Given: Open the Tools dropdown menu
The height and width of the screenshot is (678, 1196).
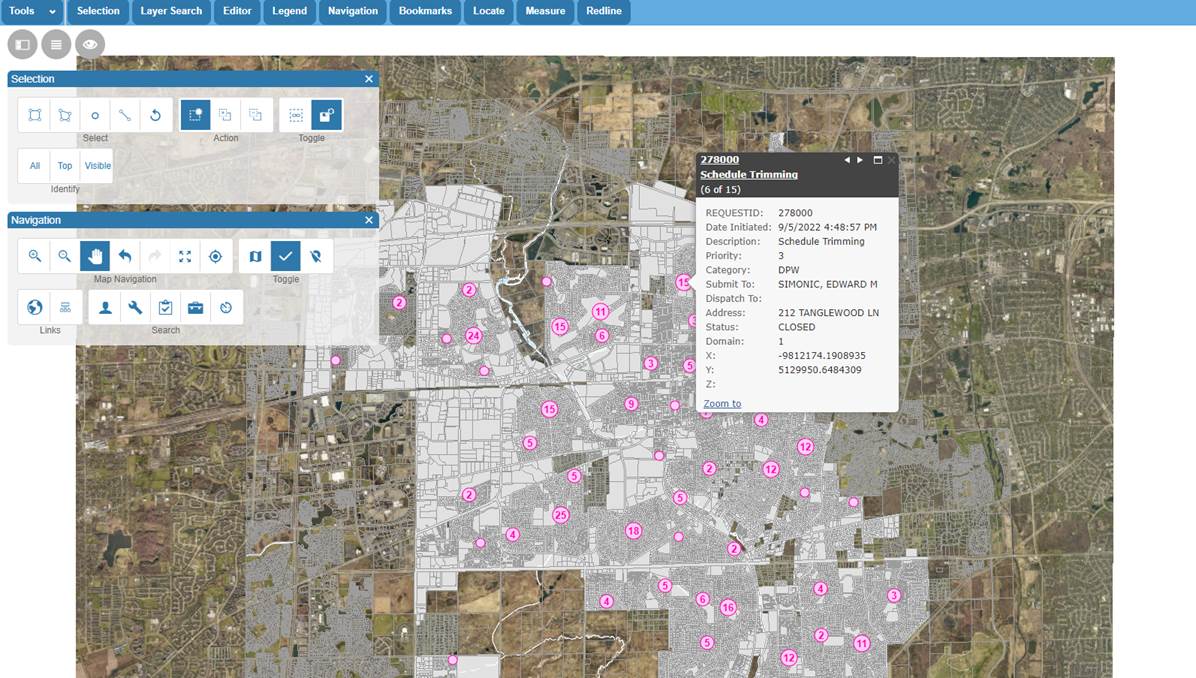Looking at the screenshot, I should tap(30, 12).
